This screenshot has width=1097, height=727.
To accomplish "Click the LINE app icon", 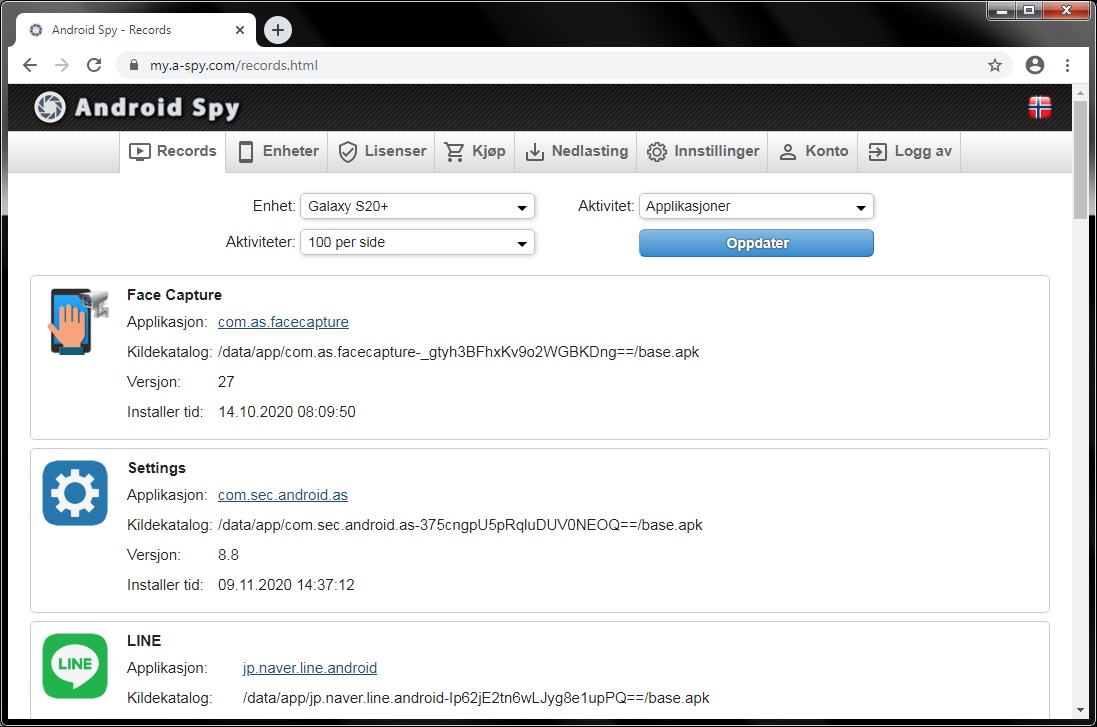I will tap(75, 665).
